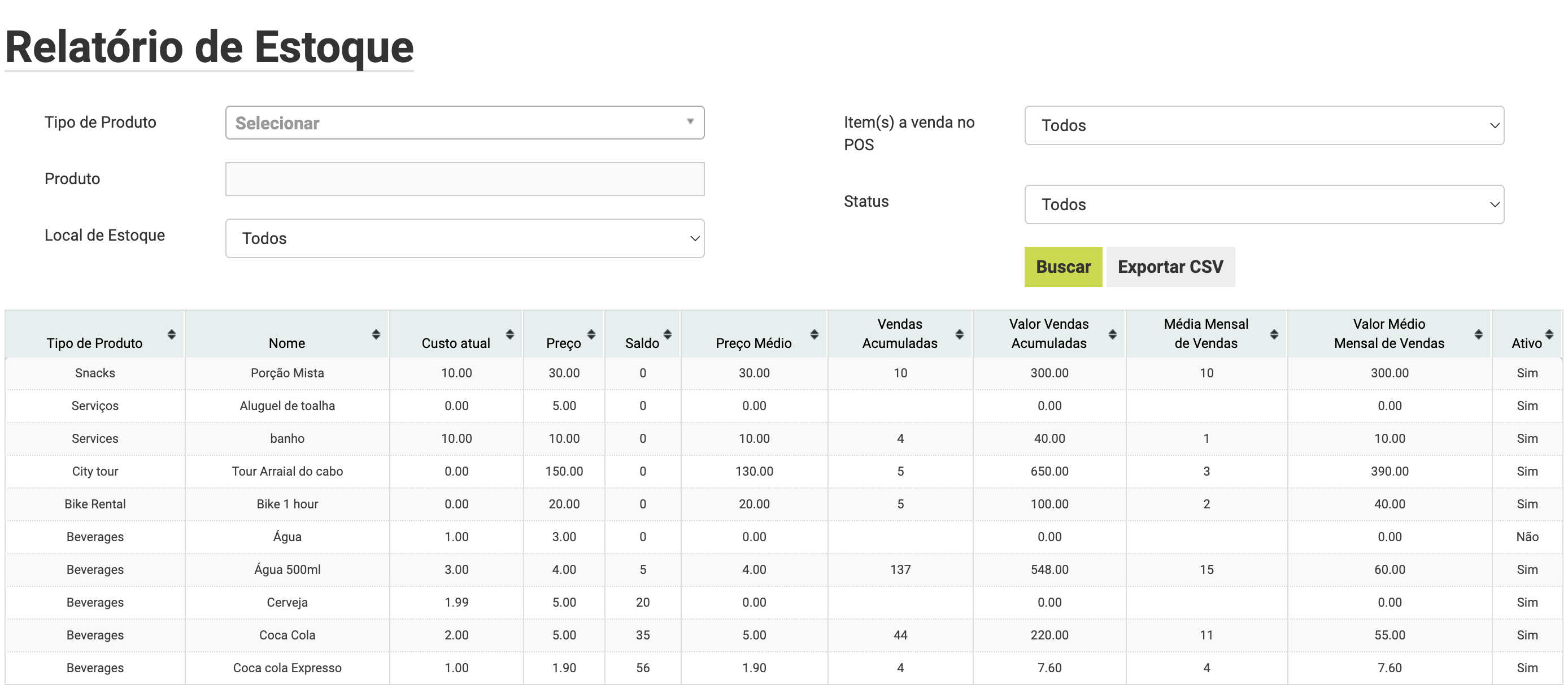Click the 548.00 accumulated sales value

pyautogui.click(x=1049, y=570)
